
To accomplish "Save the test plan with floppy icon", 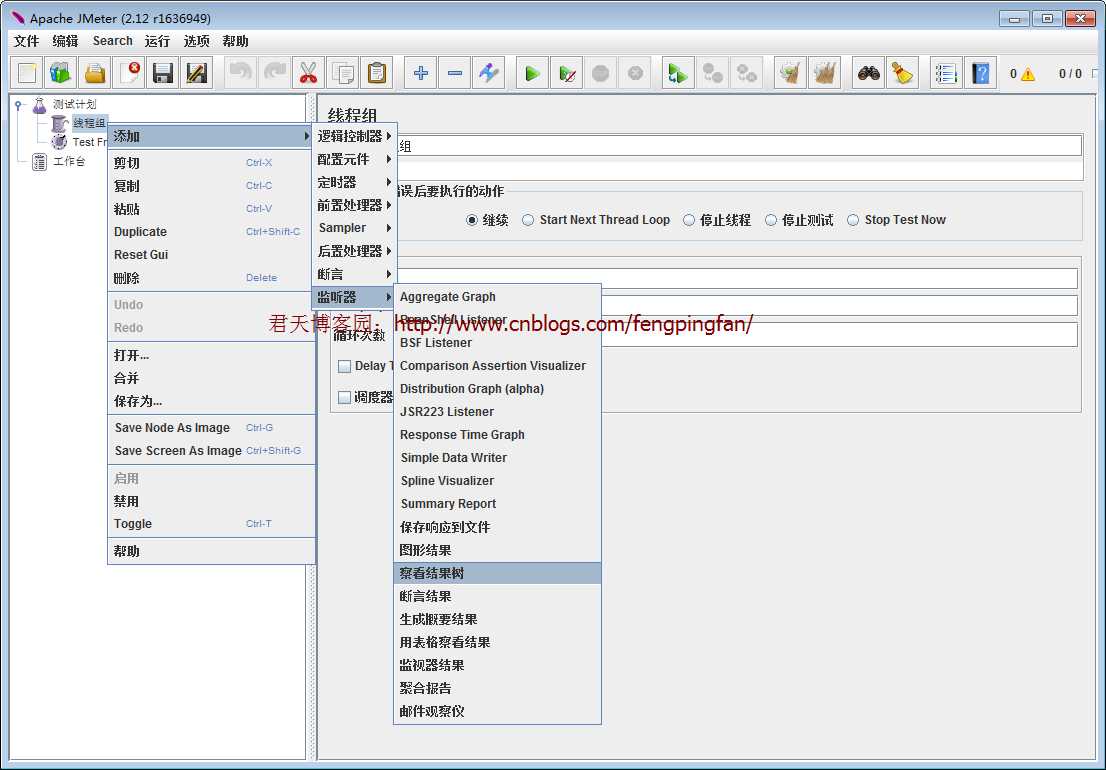I will coord(162,73).
